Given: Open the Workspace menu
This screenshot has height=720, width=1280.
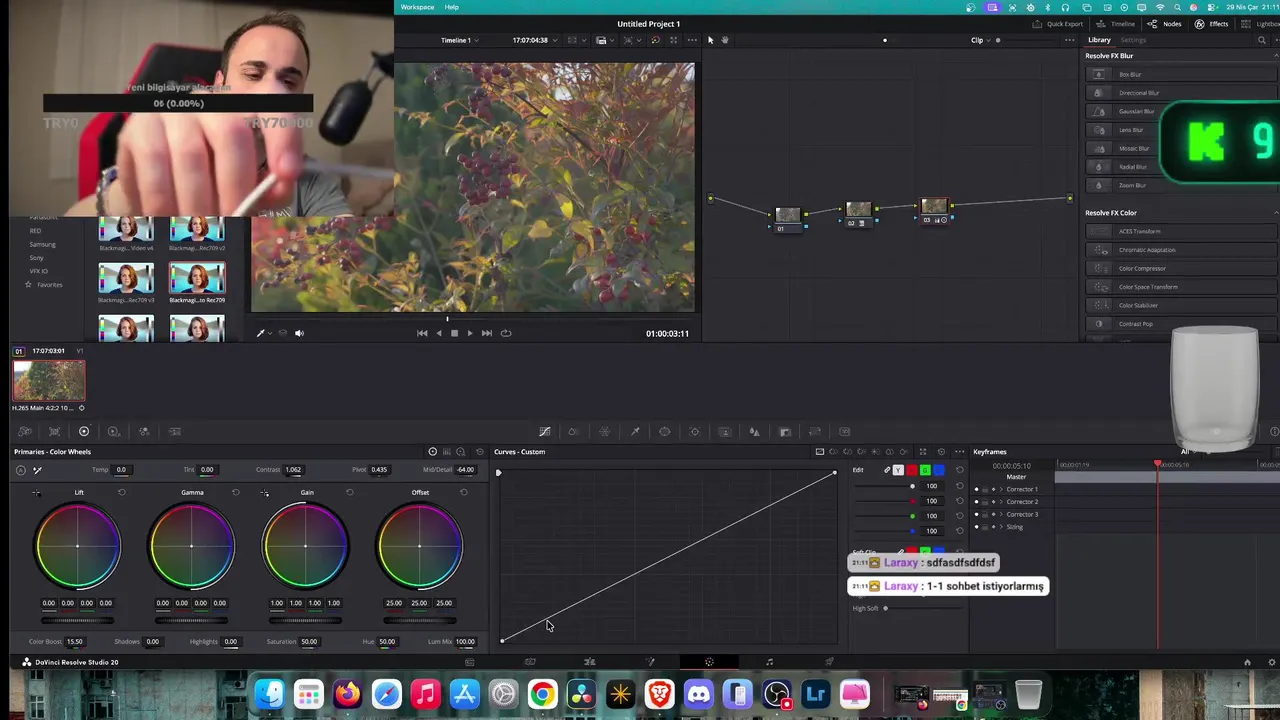Looking at the screenshot, I should pos(418,7).
